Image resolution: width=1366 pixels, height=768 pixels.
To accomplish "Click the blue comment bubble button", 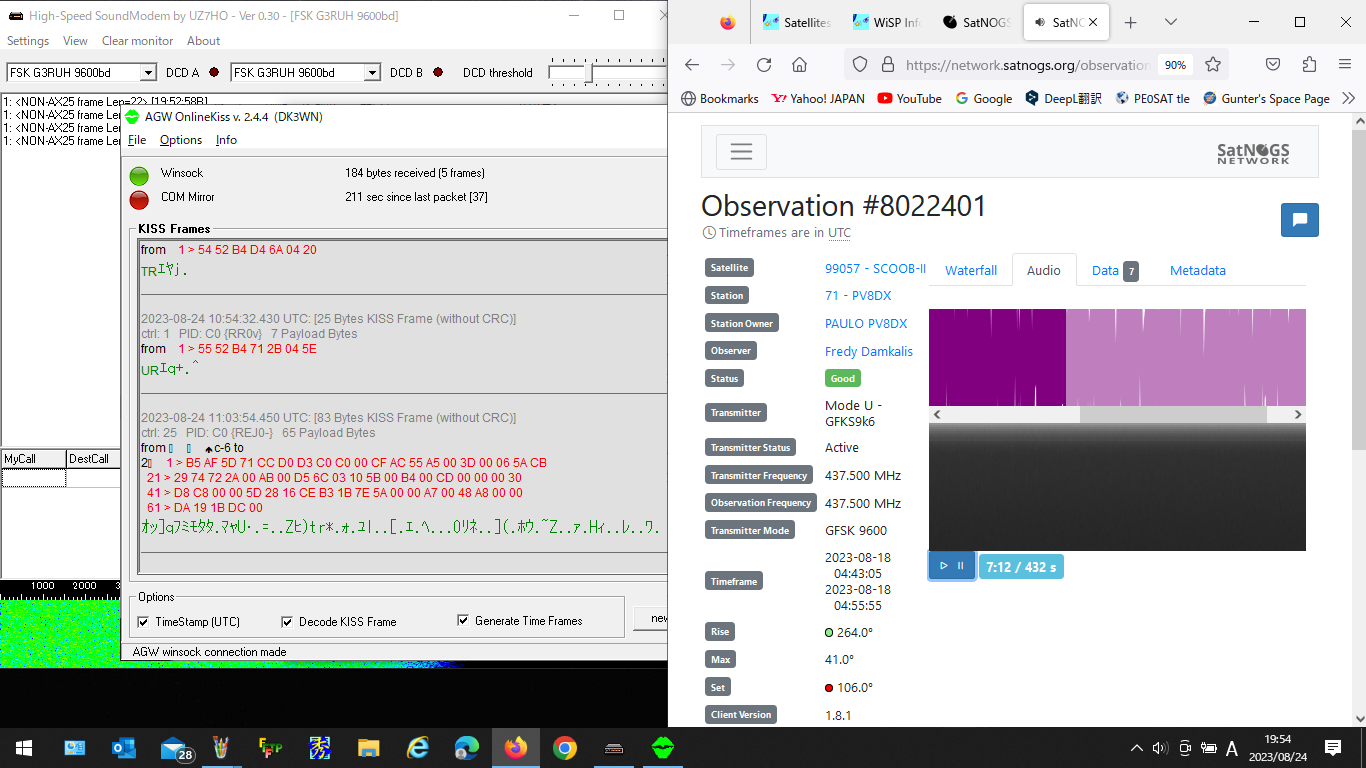I will tap(1300, 220).
